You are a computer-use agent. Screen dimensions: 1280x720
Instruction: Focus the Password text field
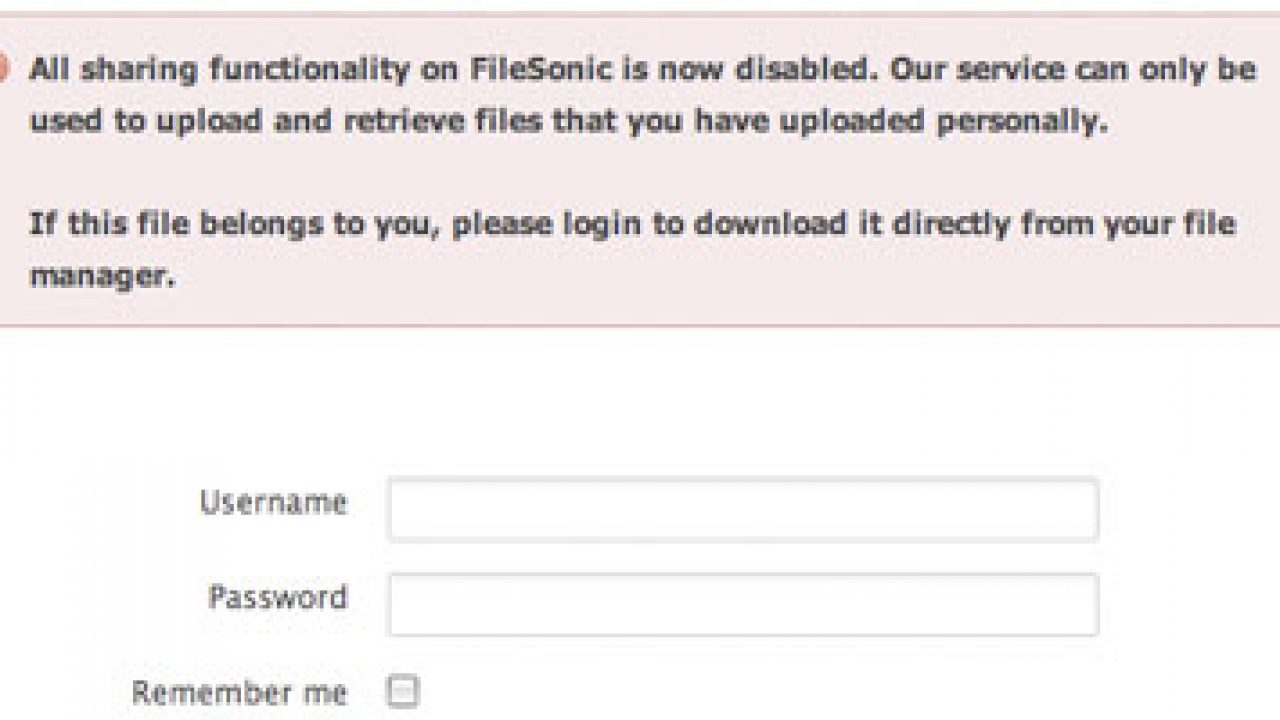click(x=743, y=604)
